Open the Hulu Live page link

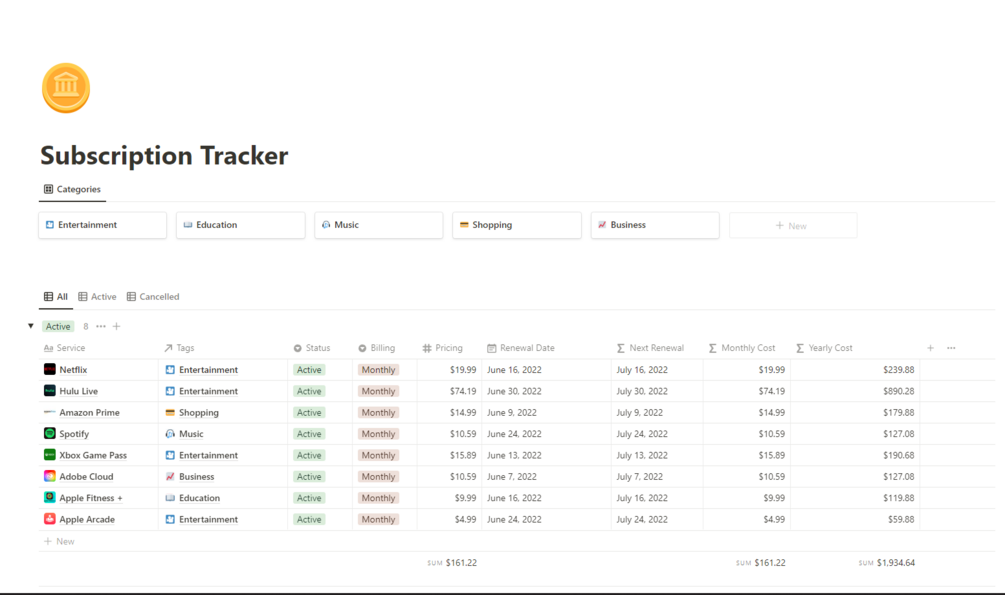point(79,391)
